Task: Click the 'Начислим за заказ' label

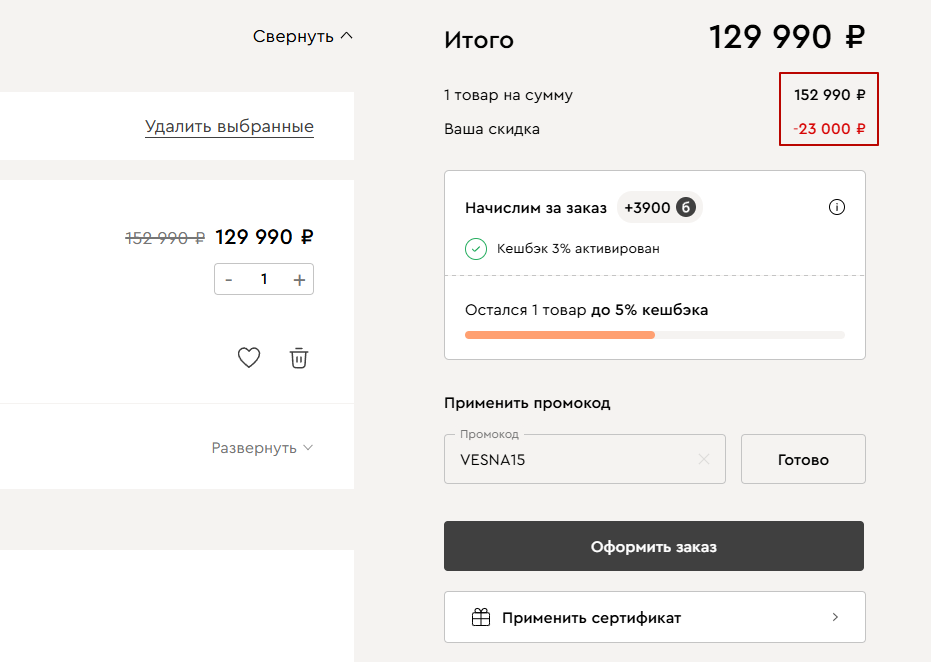Action: pos(536,208)
